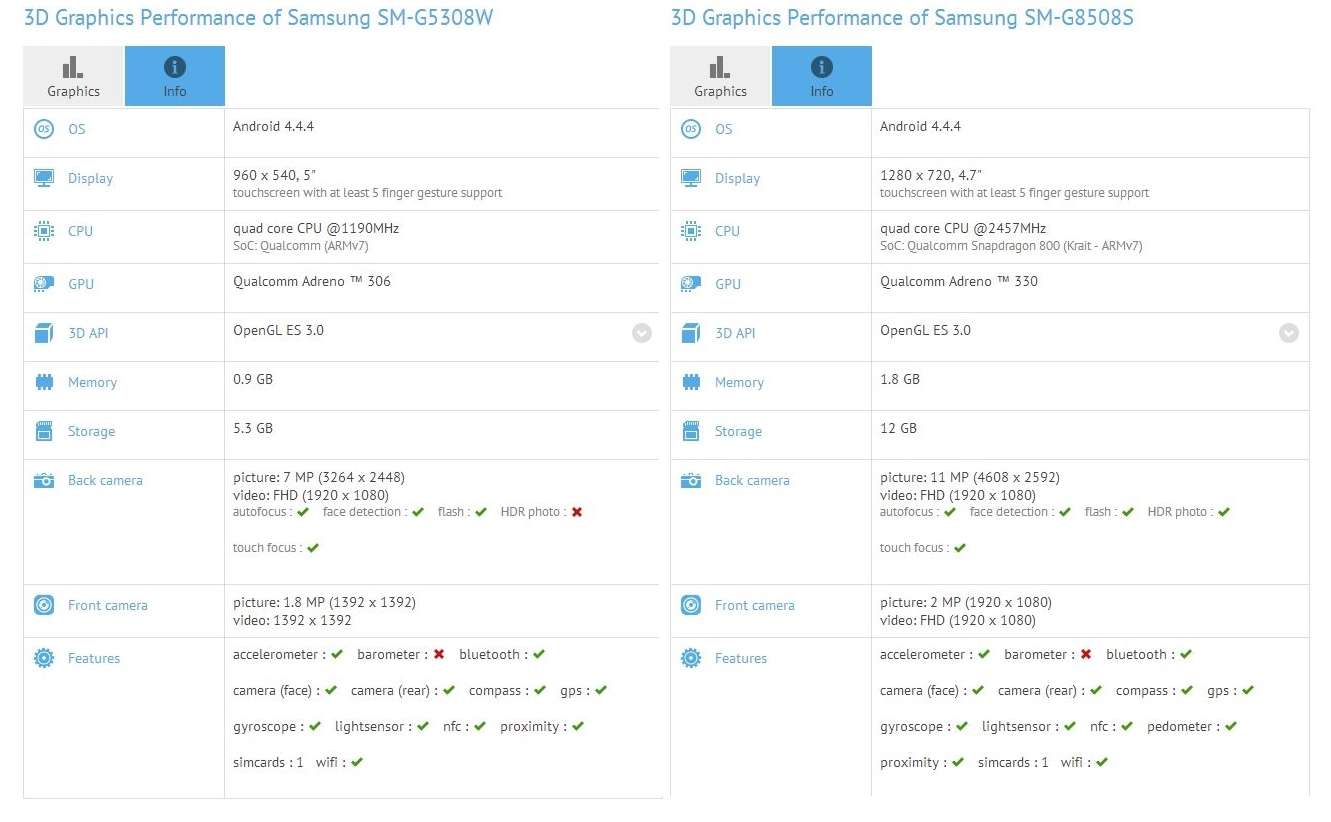Click the Front camera icon for SM-G8508S
The width and height of the screenshot is (1331, 822).
[x=691, y=605]
